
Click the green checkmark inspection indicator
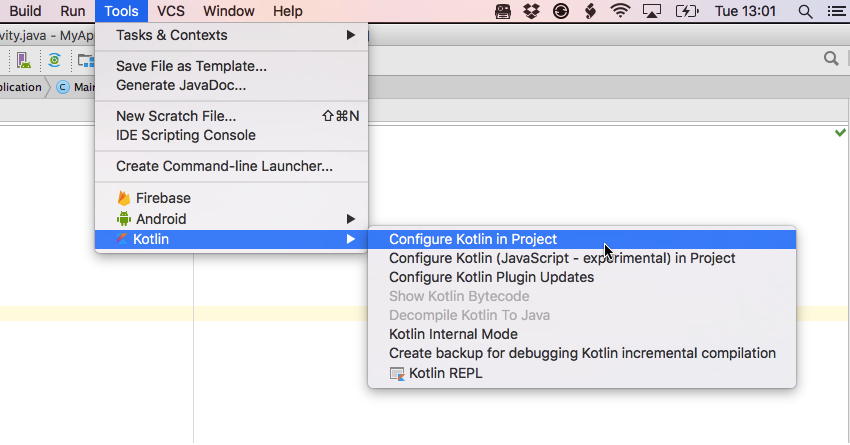point(840,132)
